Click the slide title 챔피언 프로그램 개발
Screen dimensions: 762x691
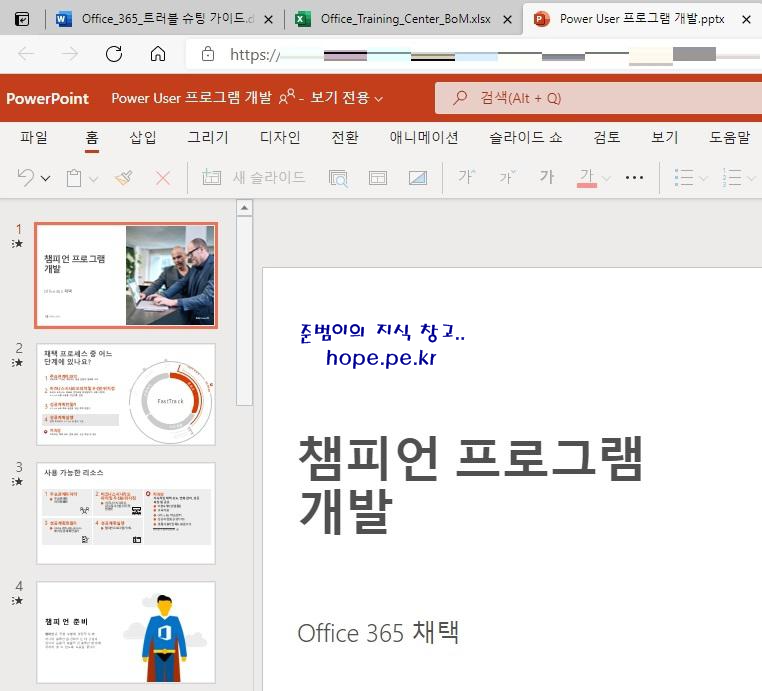click(470, 484)
